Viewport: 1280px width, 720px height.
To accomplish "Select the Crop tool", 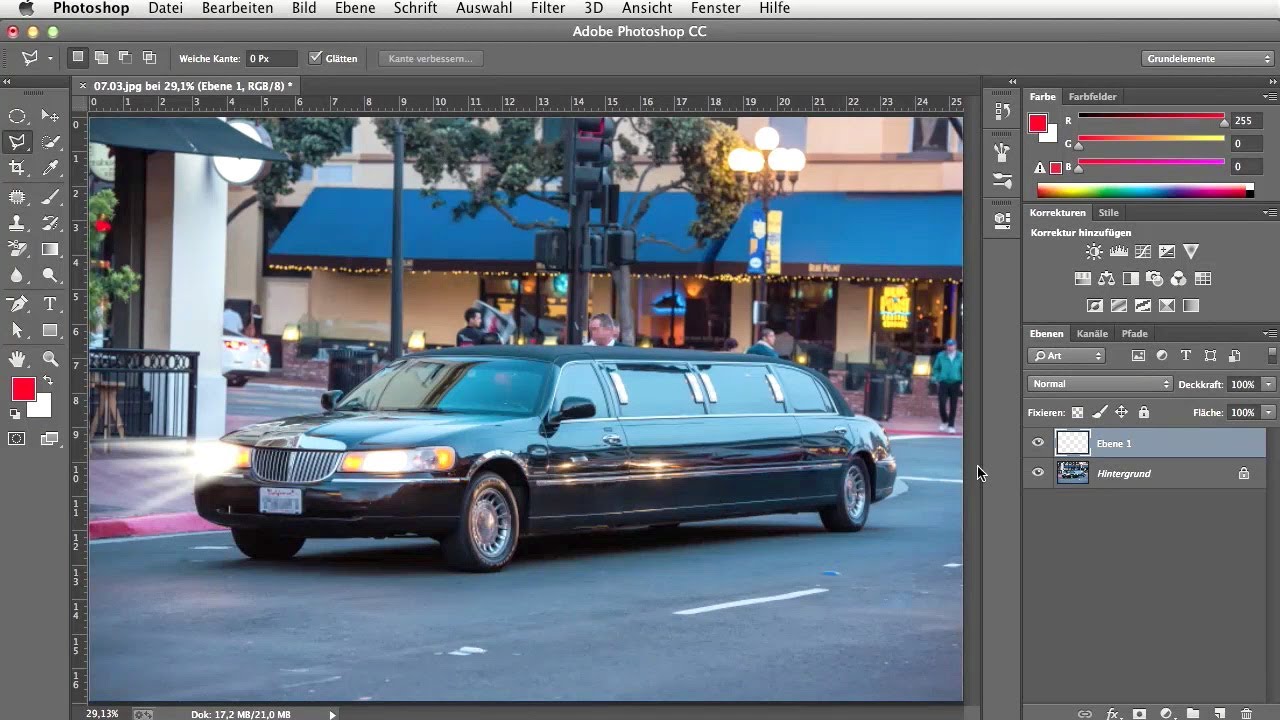I will tap(17, 168).
